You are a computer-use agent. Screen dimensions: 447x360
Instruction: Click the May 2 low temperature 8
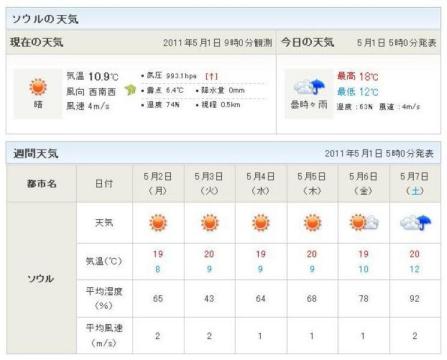(x=158, y=269)
